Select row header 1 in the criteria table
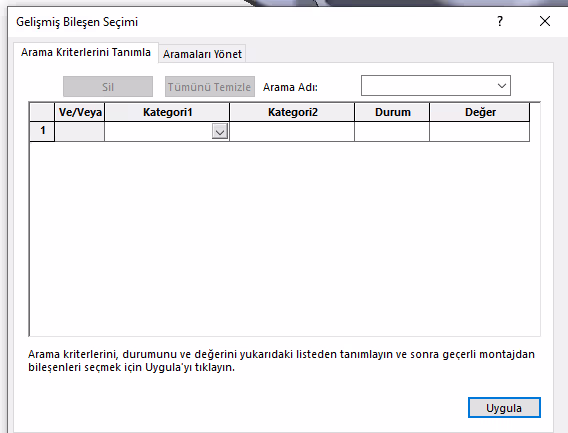This screenshot has height=433, width=568. click(x=42, y=131)
